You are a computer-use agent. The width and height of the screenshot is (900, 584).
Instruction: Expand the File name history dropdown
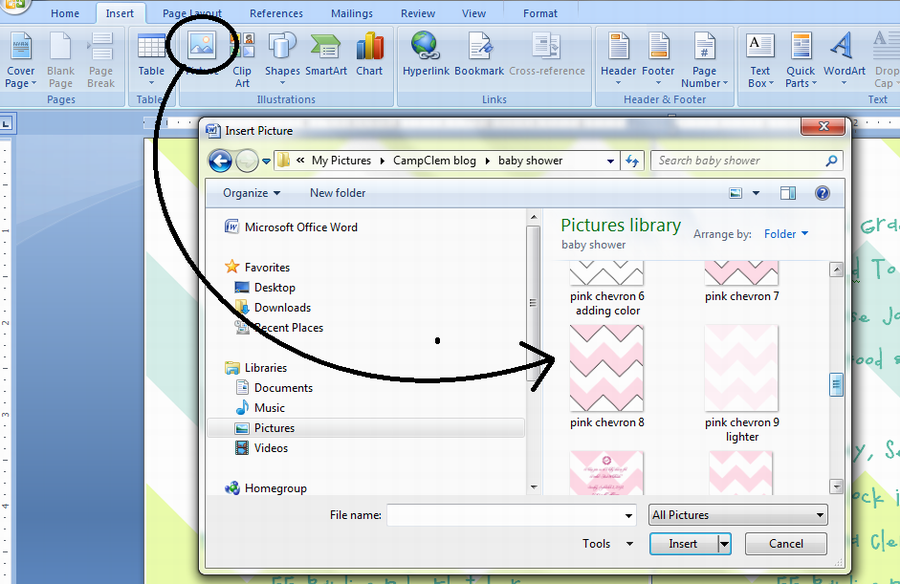click(629, 516)
